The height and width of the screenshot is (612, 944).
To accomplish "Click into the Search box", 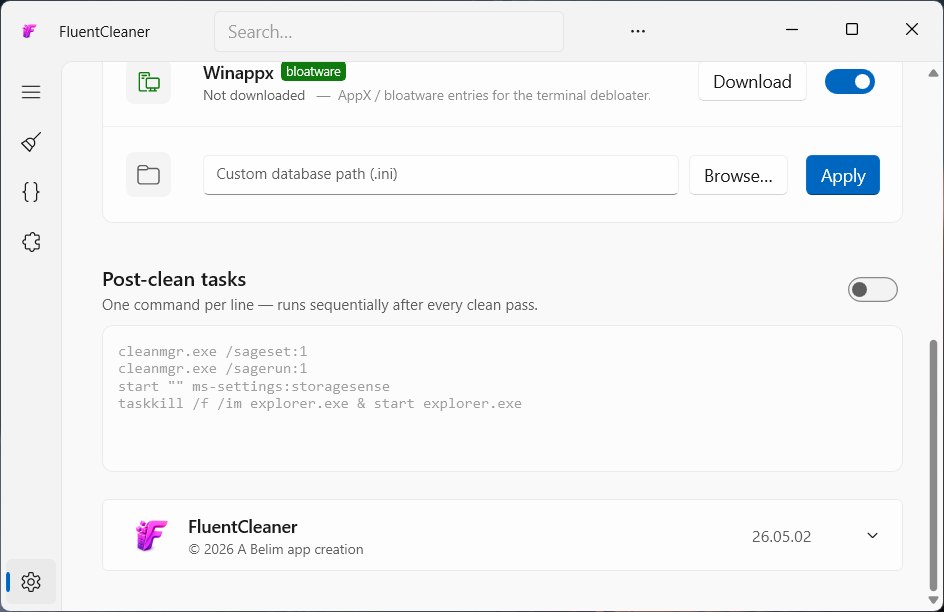I will (x=389, y=31).
